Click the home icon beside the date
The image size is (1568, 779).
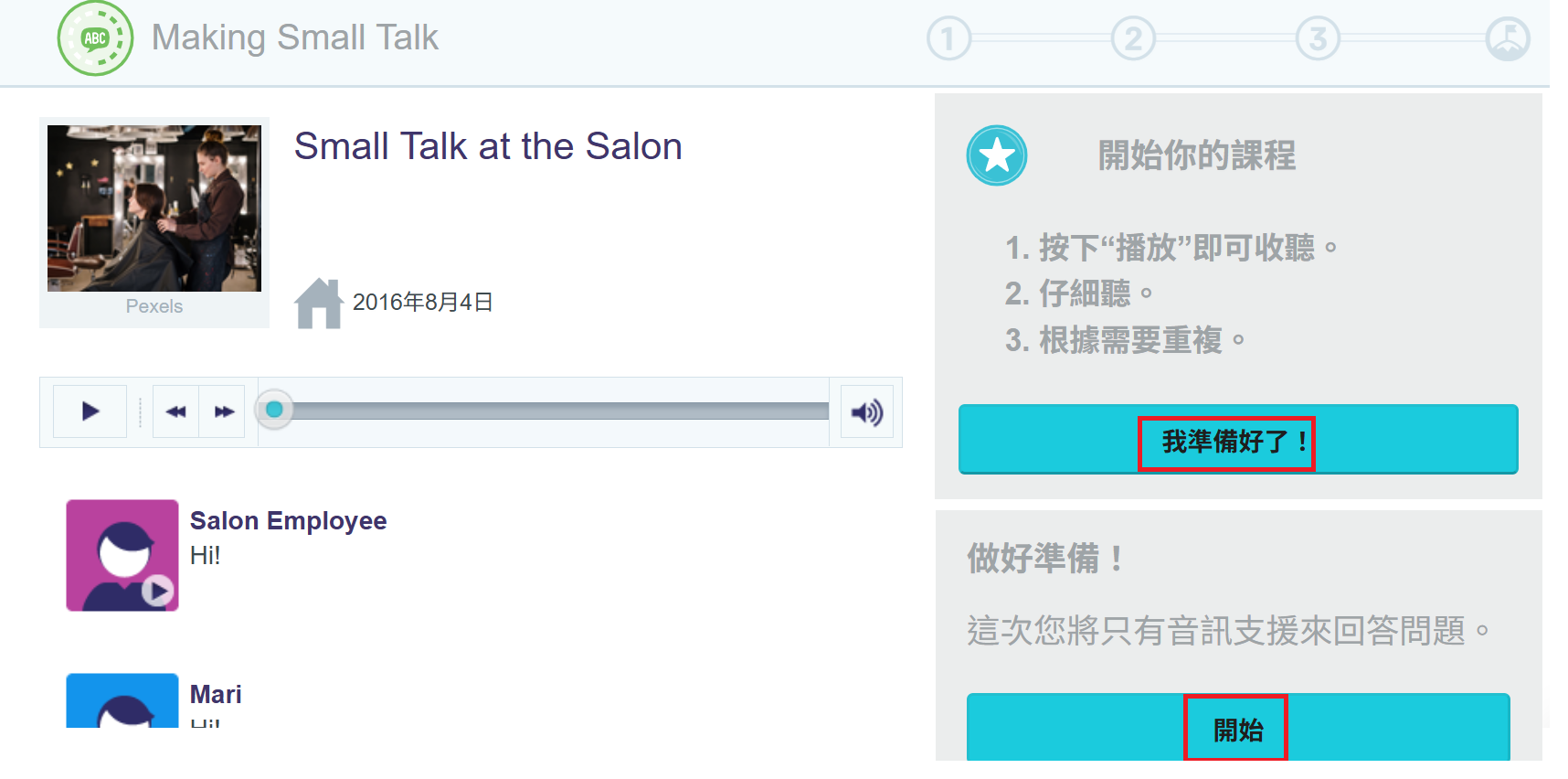tap(318, 303)
